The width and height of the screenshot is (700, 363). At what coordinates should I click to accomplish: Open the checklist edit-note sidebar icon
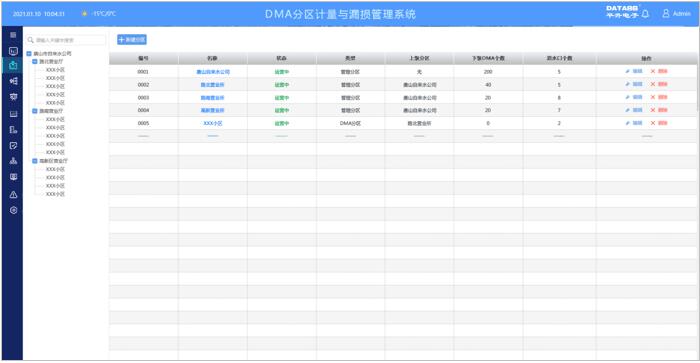pyautogui.click(x=13, y=145)
